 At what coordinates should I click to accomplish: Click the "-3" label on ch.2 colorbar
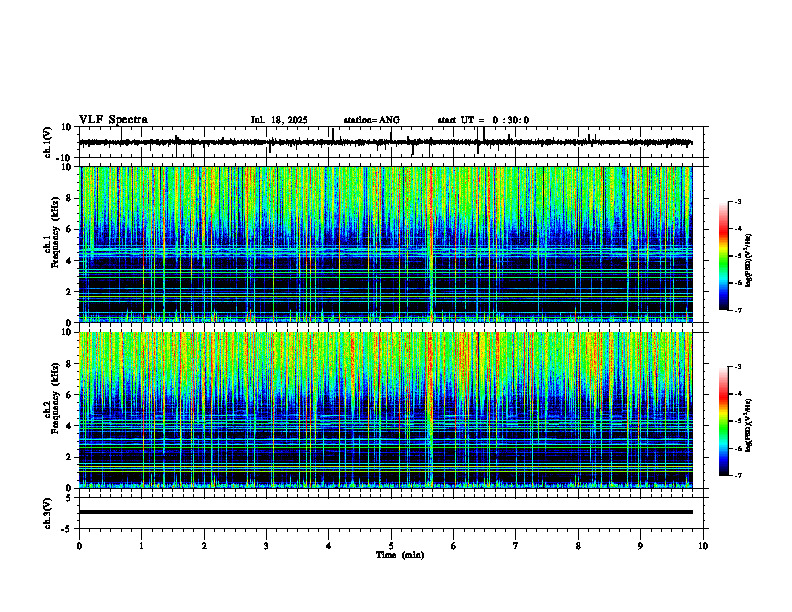(737, 367)
